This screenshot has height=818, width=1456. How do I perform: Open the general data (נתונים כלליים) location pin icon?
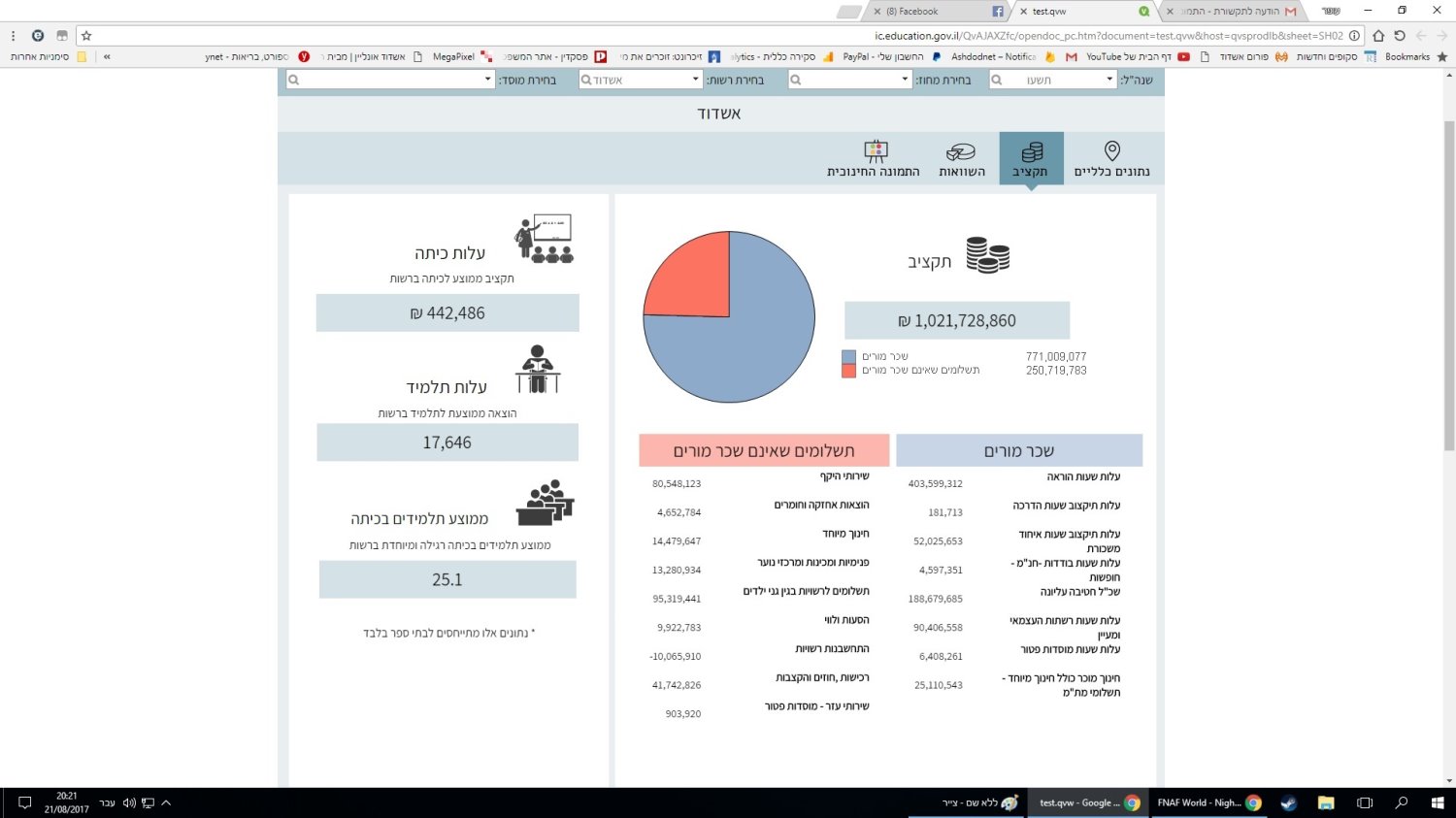click(x=1112, y=150)
